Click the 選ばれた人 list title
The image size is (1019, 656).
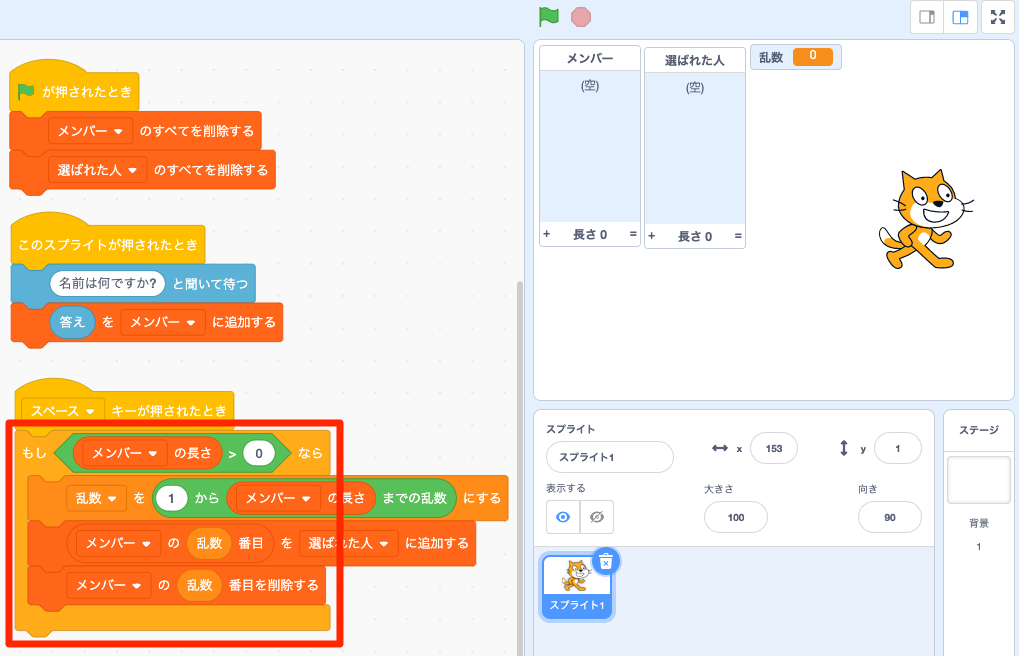coord(695,60)
